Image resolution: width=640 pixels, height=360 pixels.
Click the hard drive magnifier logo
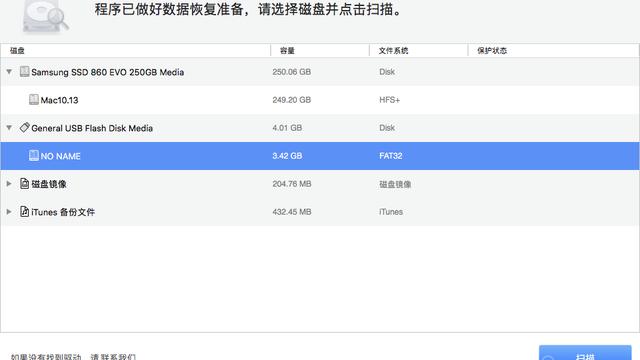pyautogui.click(x=46, y=16)
